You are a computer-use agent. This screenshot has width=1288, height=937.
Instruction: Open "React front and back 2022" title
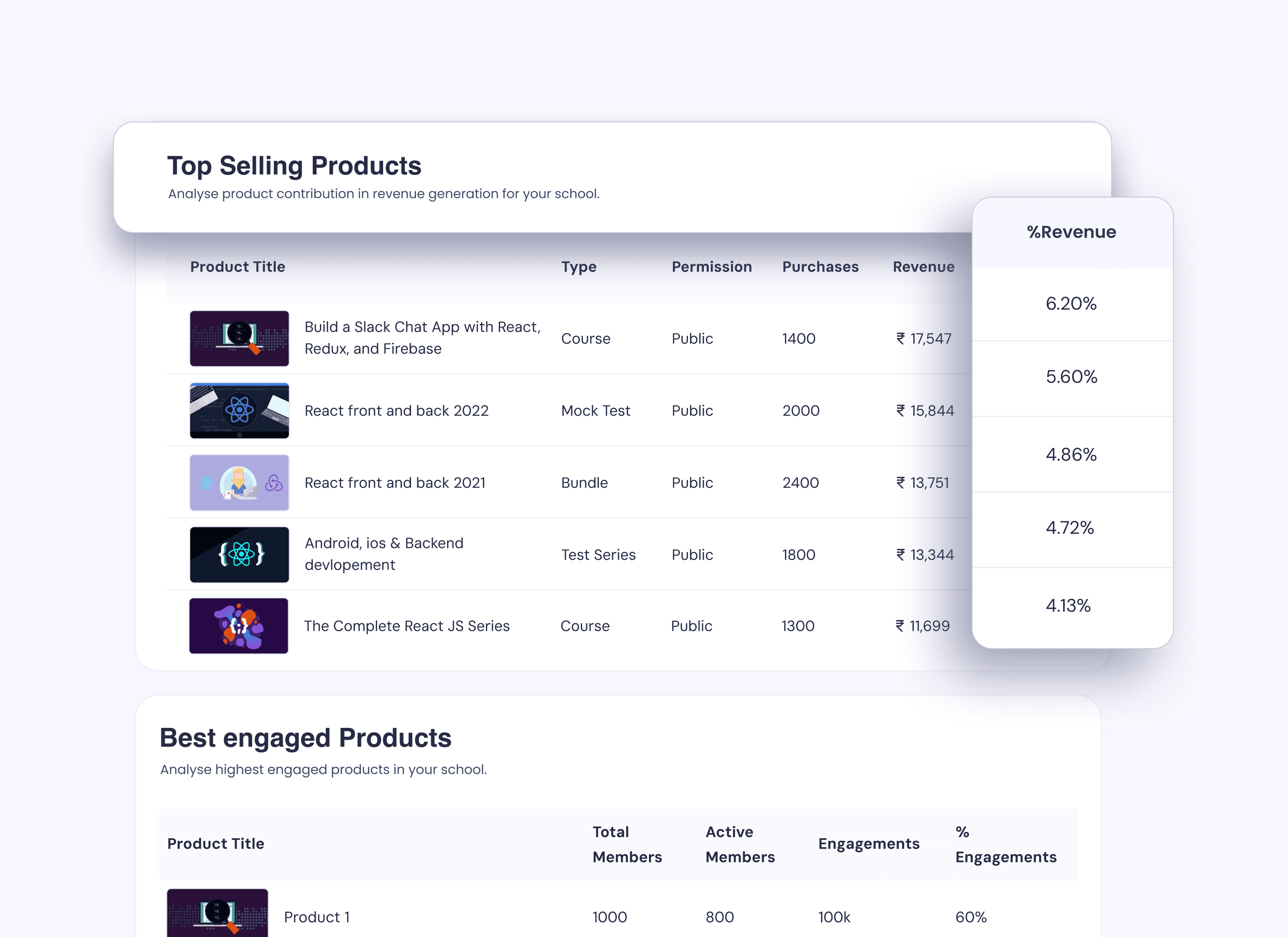[x=396, y=411]
